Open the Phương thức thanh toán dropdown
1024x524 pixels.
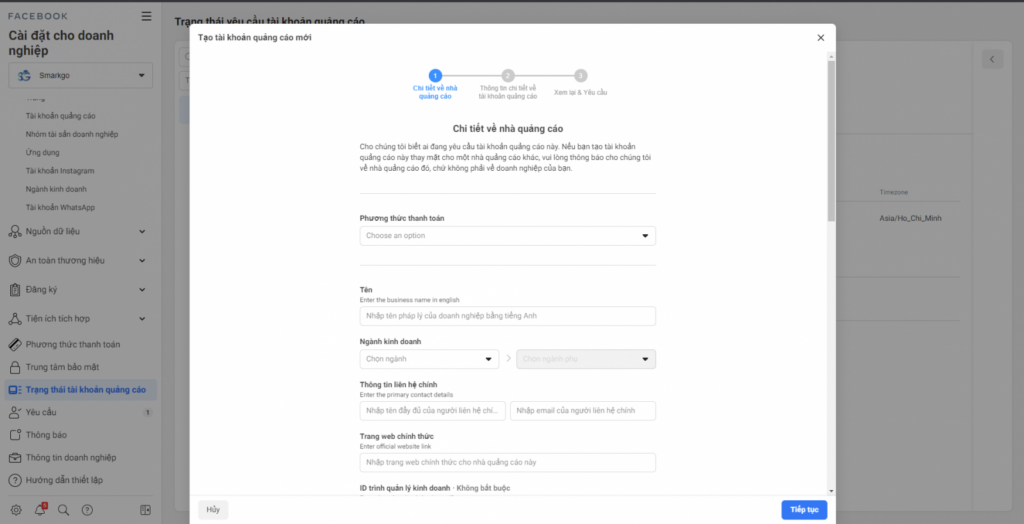coord(507,236)
